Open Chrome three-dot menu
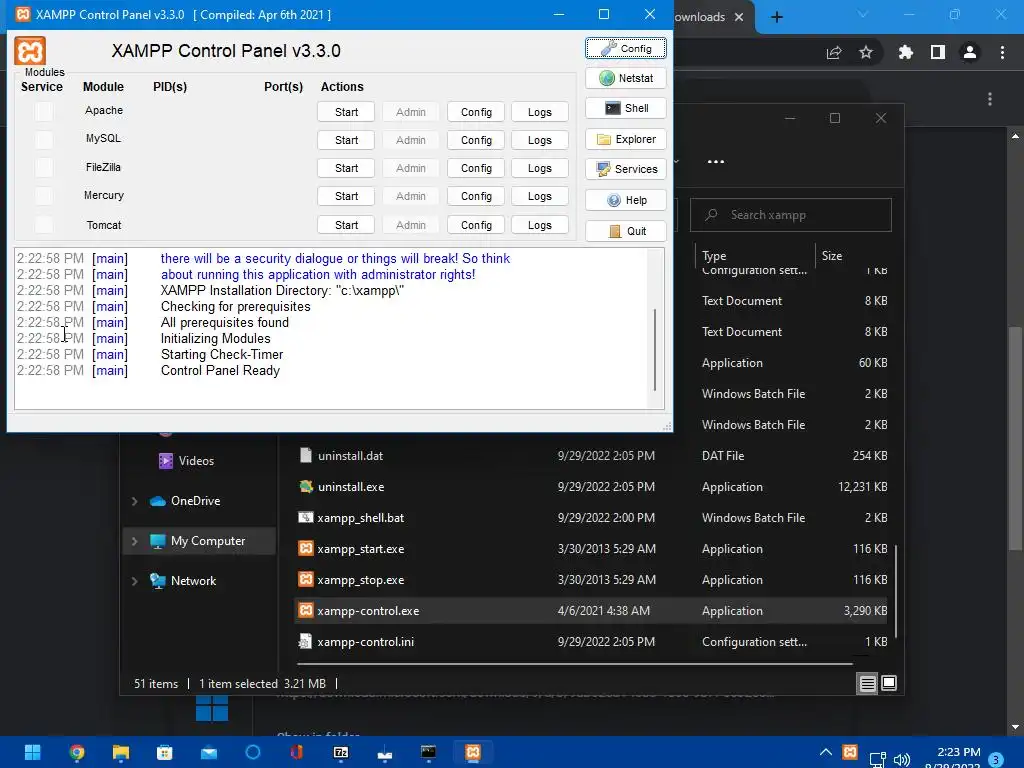The width and height of the screenshot is (1024, 768). click(x=1002, y=52)
